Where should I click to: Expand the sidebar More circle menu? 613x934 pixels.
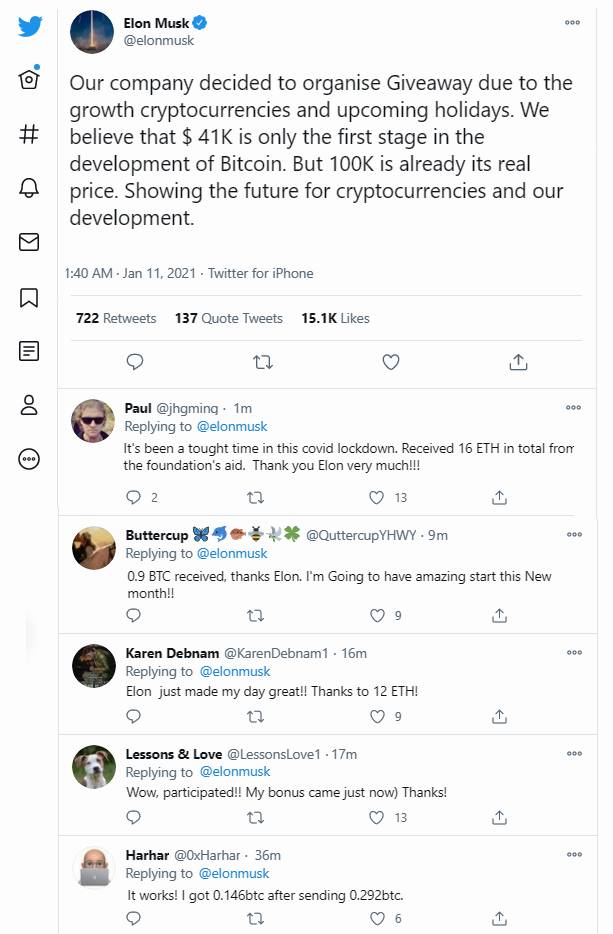[x=29, y=459]
